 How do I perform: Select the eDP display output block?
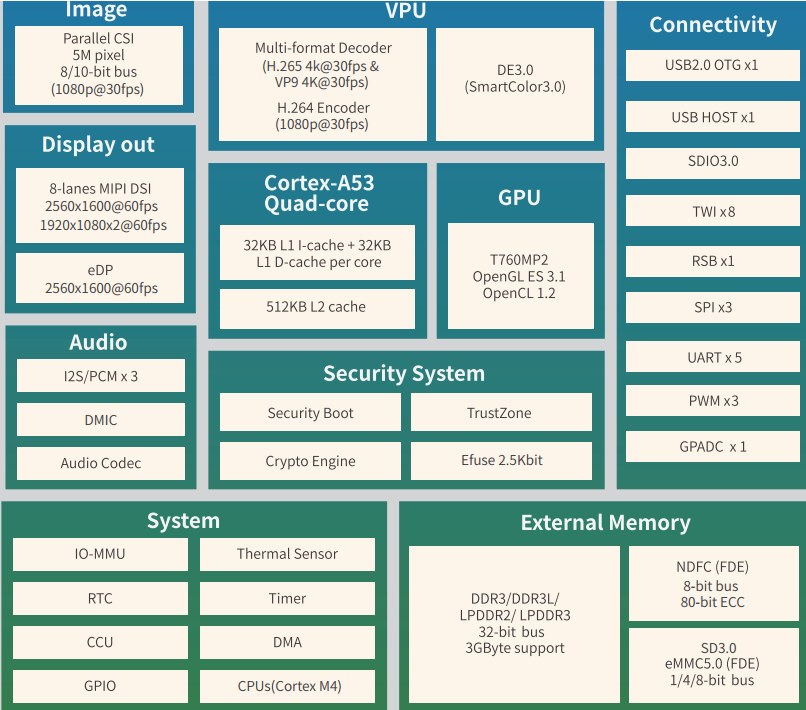point(100,278)
